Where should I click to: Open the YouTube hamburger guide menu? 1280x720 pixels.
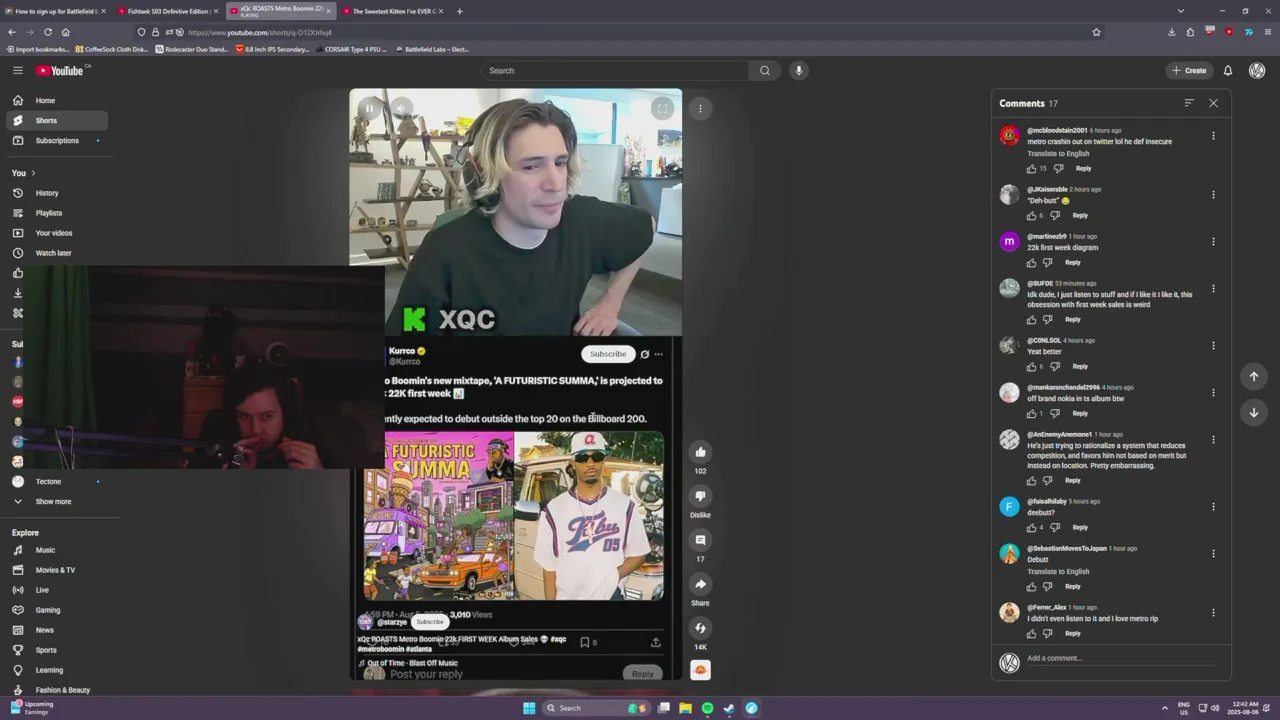[17, 70]
